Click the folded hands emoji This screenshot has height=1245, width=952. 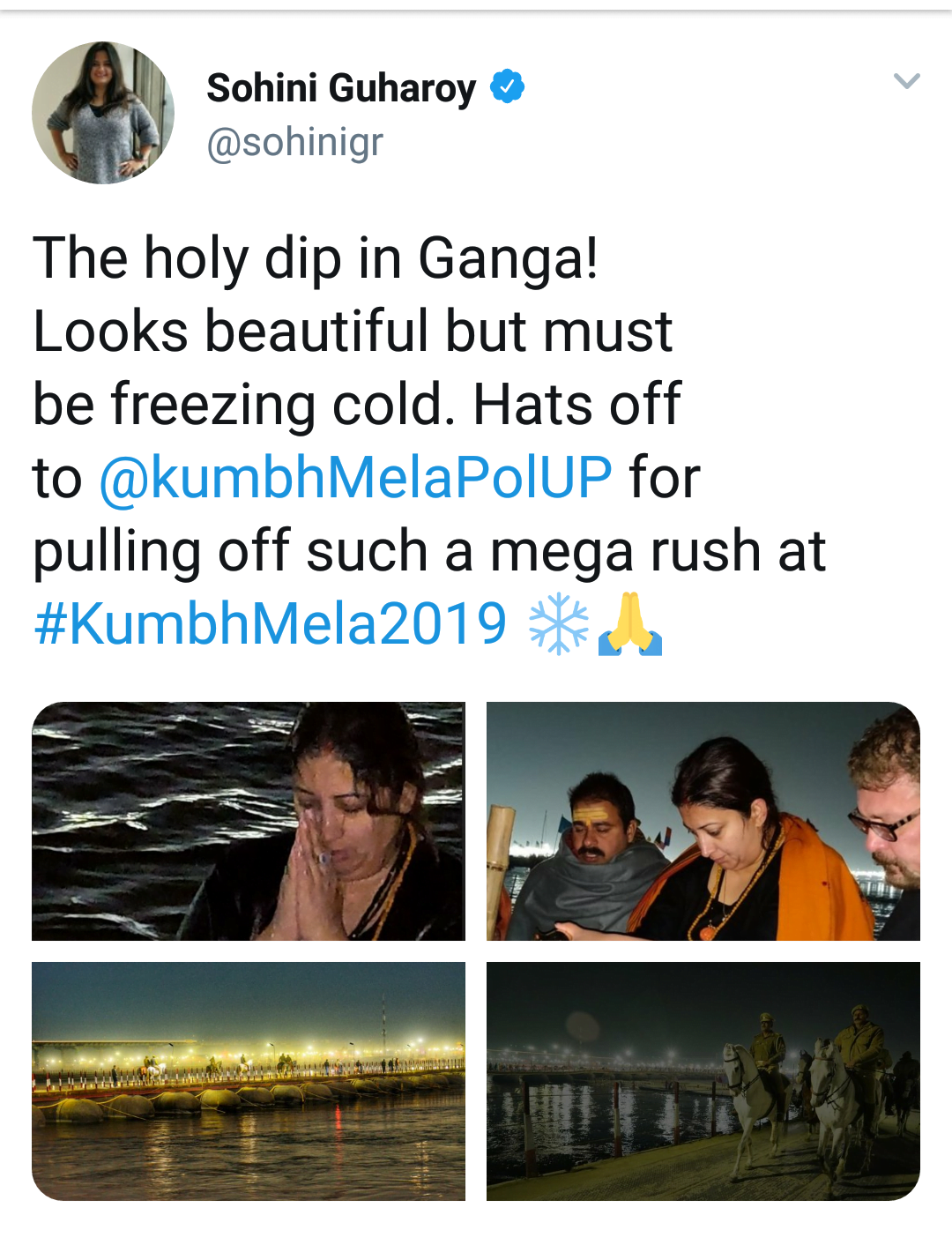click(x=629, y=625)
